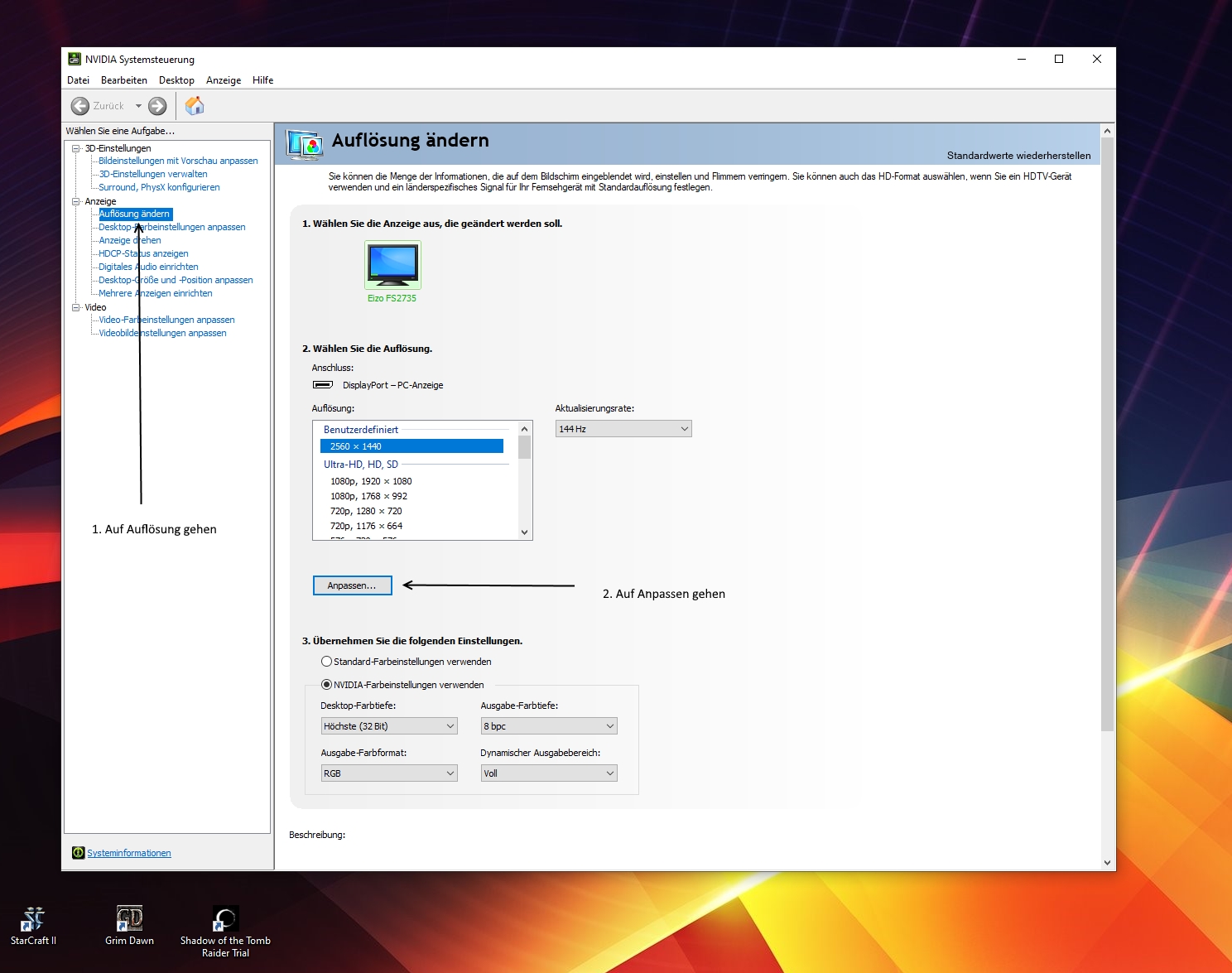Open the Grim Dawn desktop shortcut
Screen dimensions: 1232x973
(129, 926)
